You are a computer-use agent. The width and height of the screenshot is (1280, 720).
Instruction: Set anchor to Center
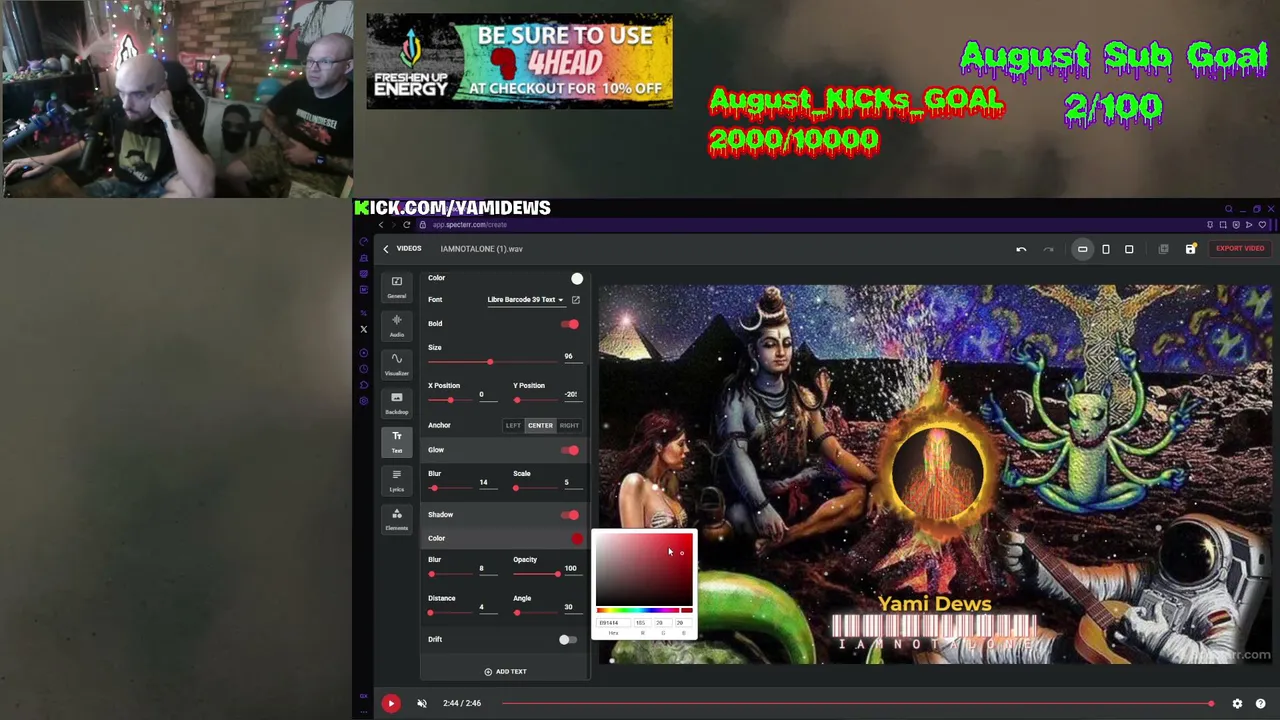(540, 426)
